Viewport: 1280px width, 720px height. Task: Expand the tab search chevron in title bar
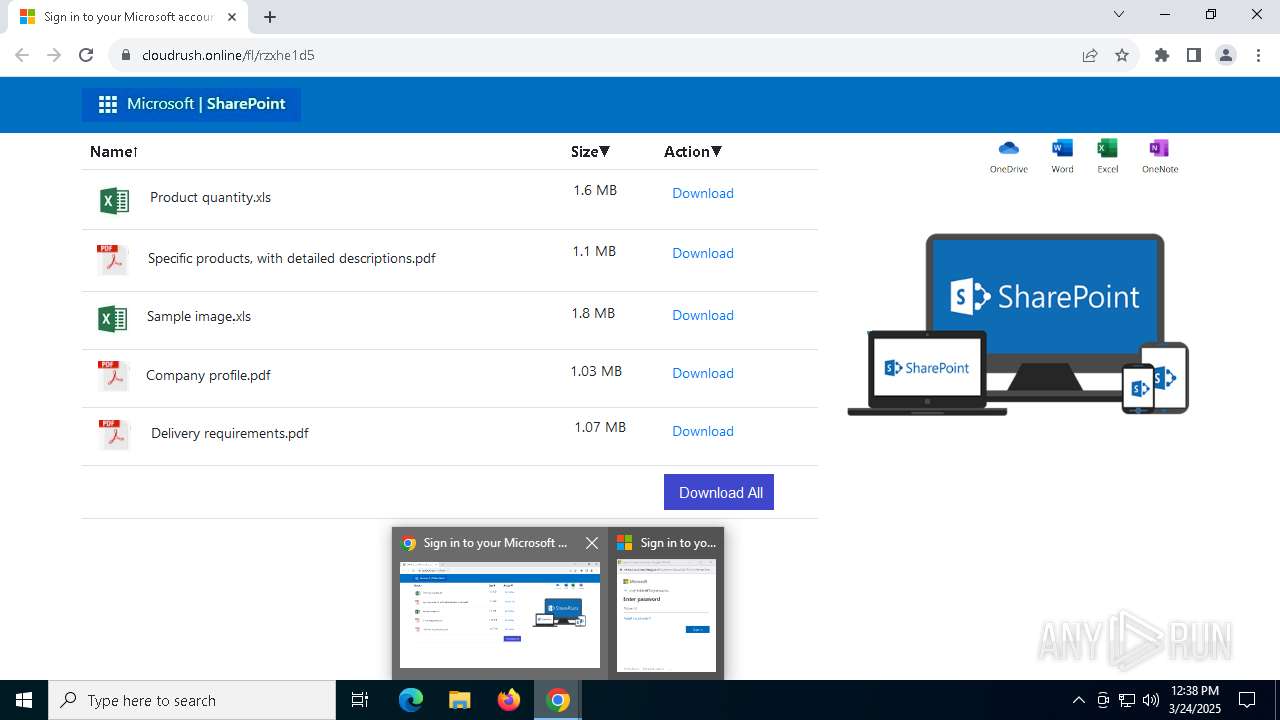[1119, 14]
